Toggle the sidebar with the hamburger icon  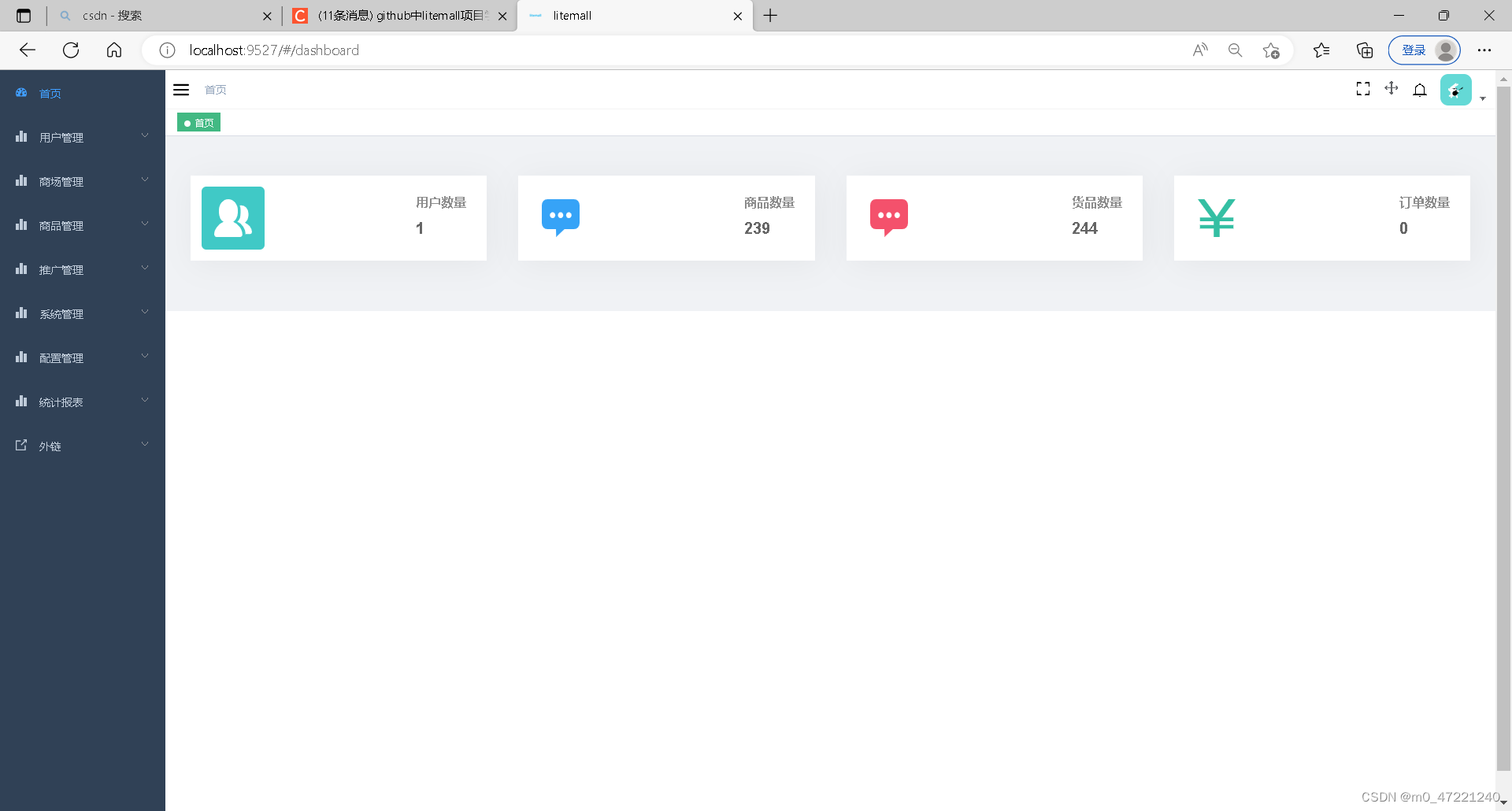tap(181, 89)
